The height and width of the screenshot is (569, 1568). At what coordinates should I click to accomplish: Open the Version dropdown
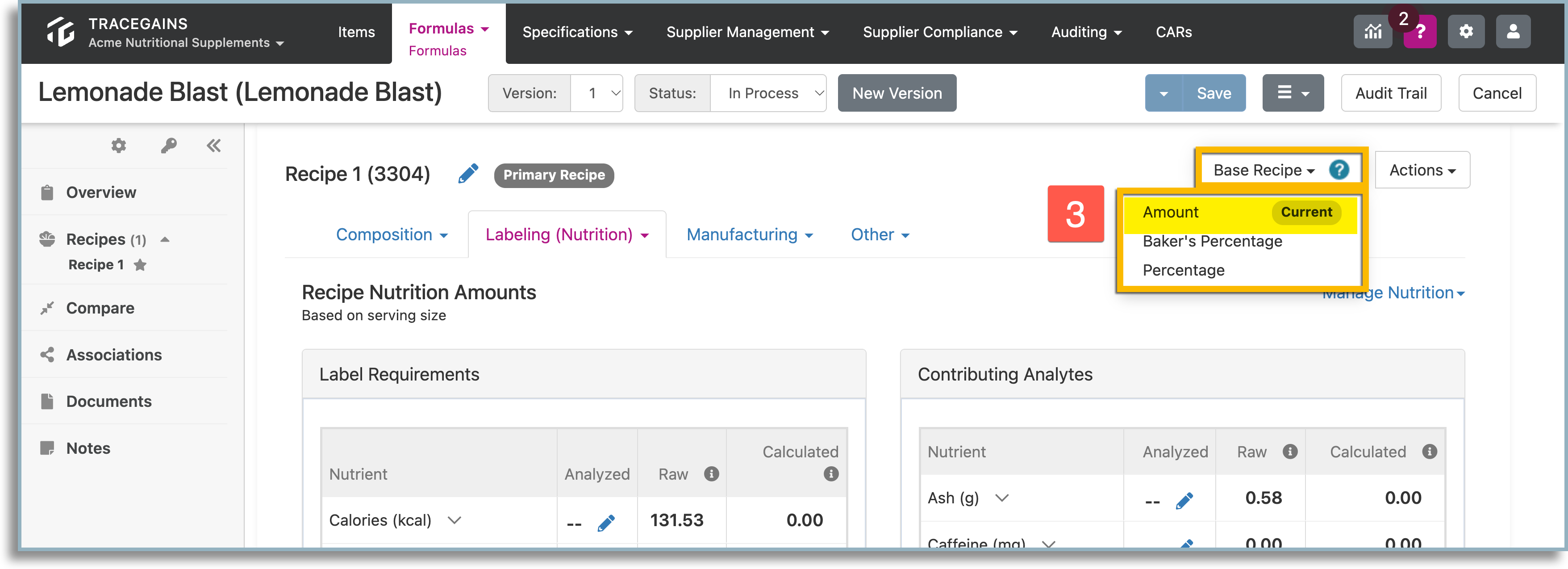(596, 93)
